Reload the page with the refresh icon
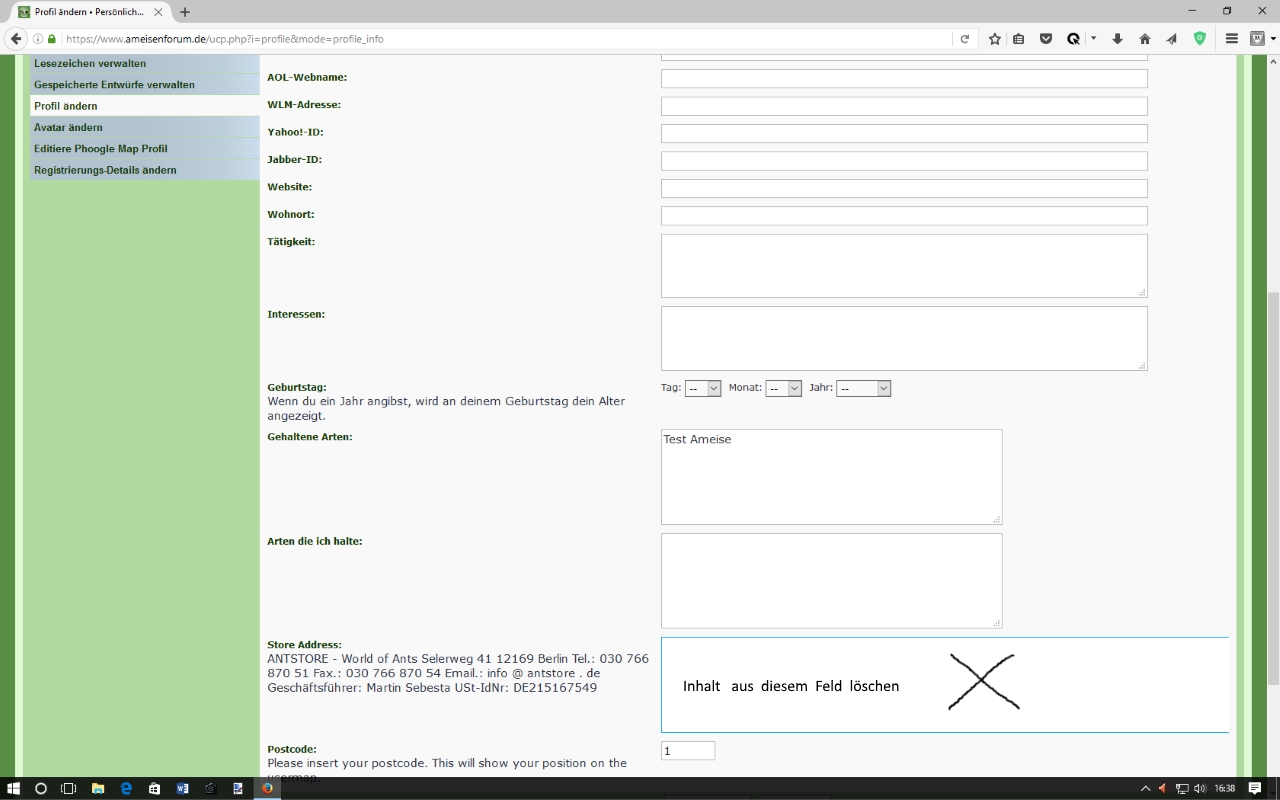This screenshot has width=1280, height=800. tap(965, 39)
